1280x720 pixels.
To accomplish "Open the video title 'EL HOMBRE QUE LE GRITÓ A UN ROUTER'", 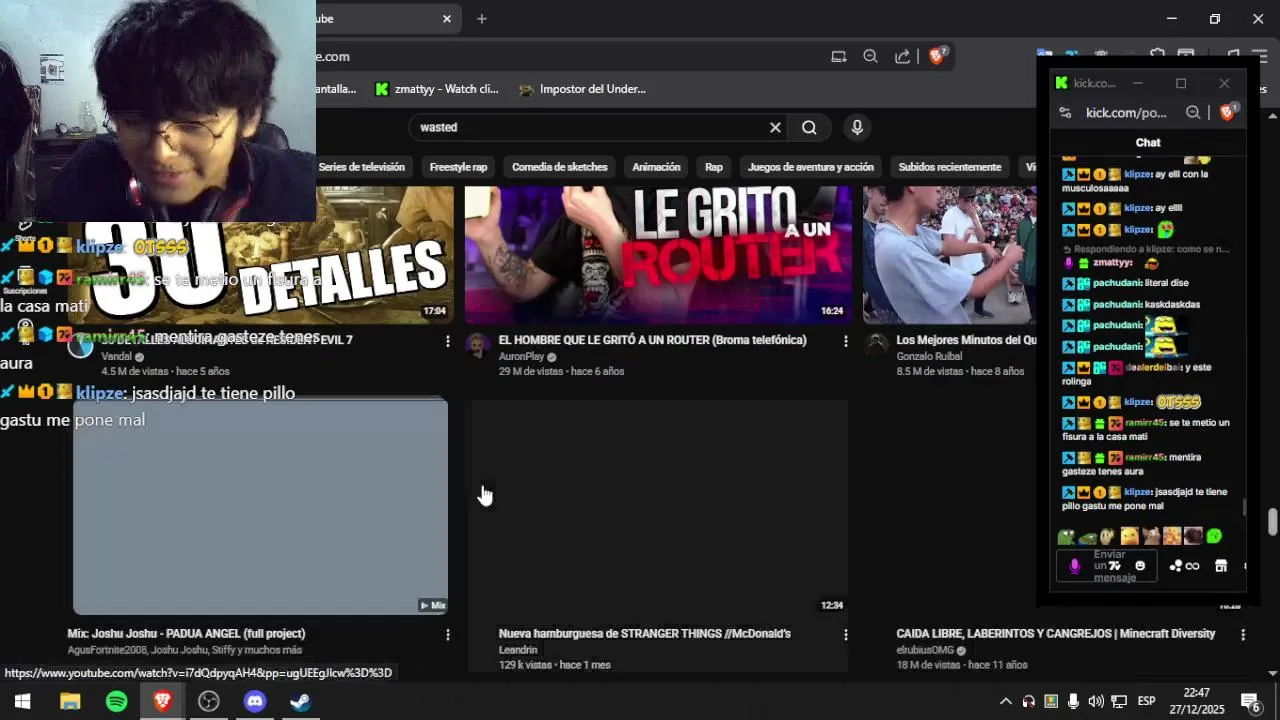I will tap(652, 340).
